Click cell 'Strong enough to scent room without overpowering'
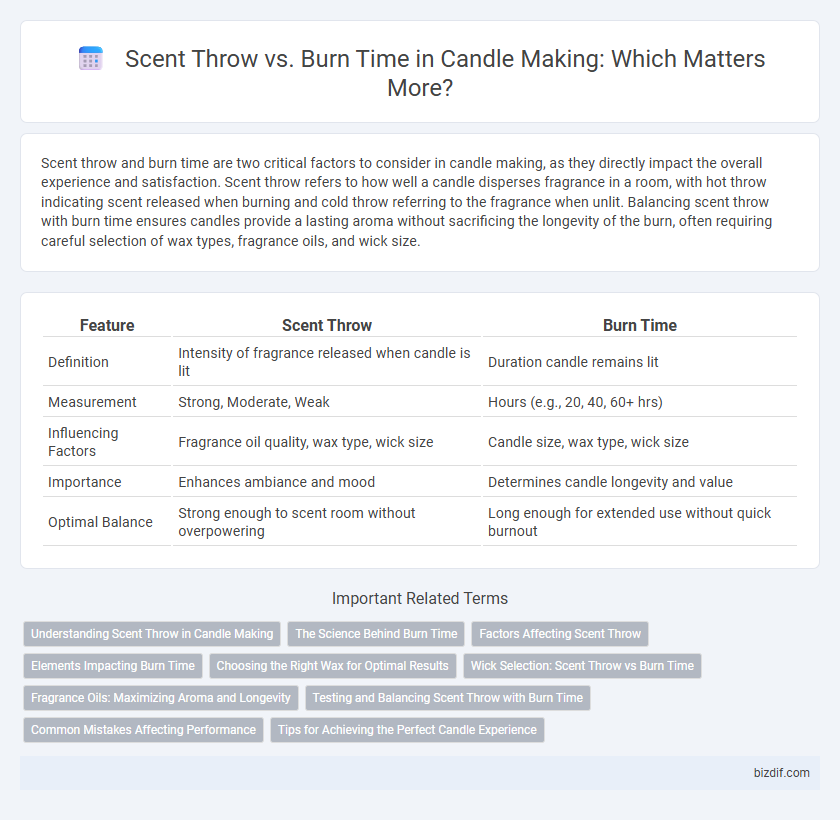The height and width of the screenshot is (820, 840). (327, 522)
